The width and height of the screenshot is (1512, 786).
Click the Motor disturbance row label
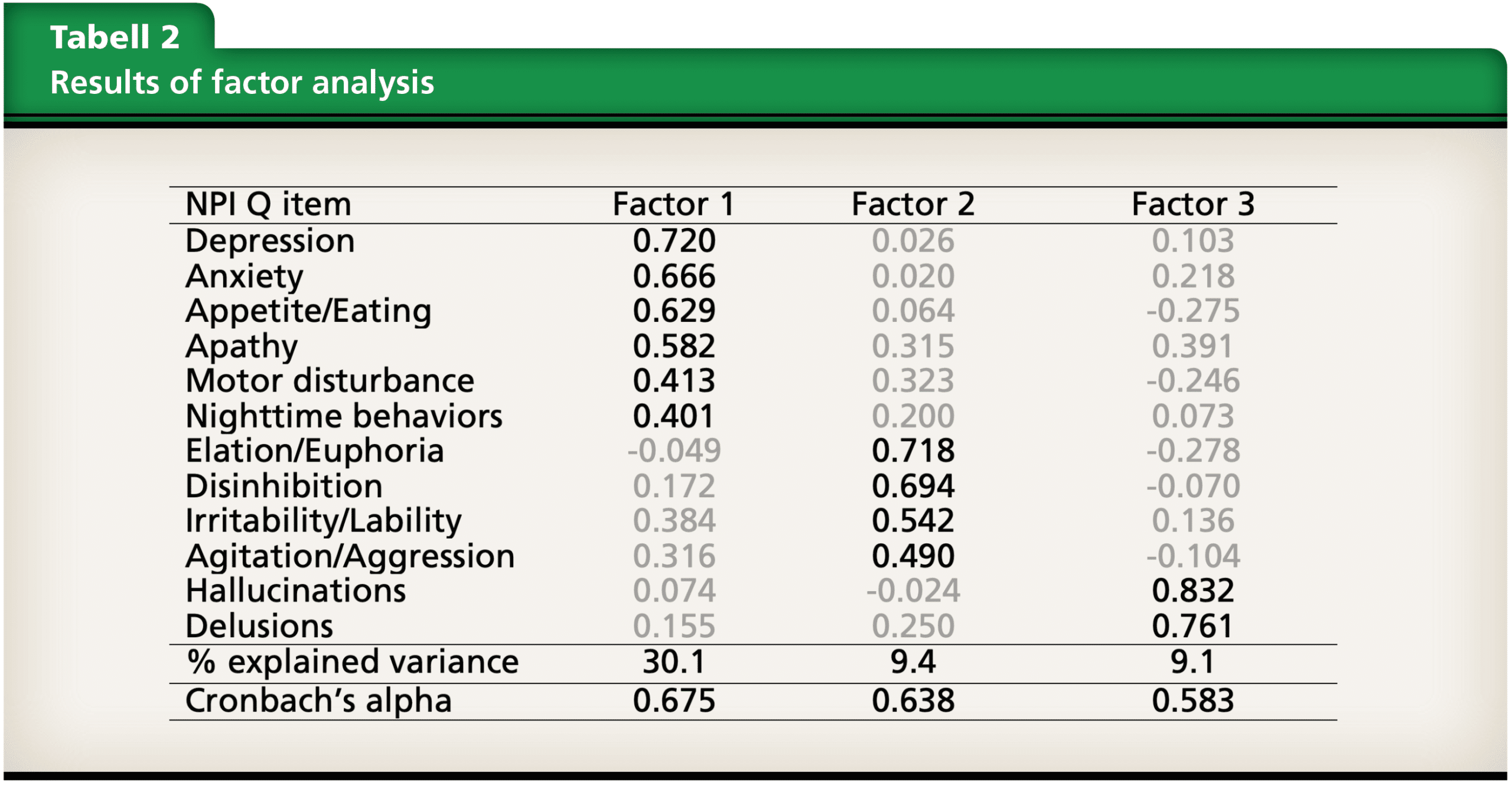click(330, 381)
